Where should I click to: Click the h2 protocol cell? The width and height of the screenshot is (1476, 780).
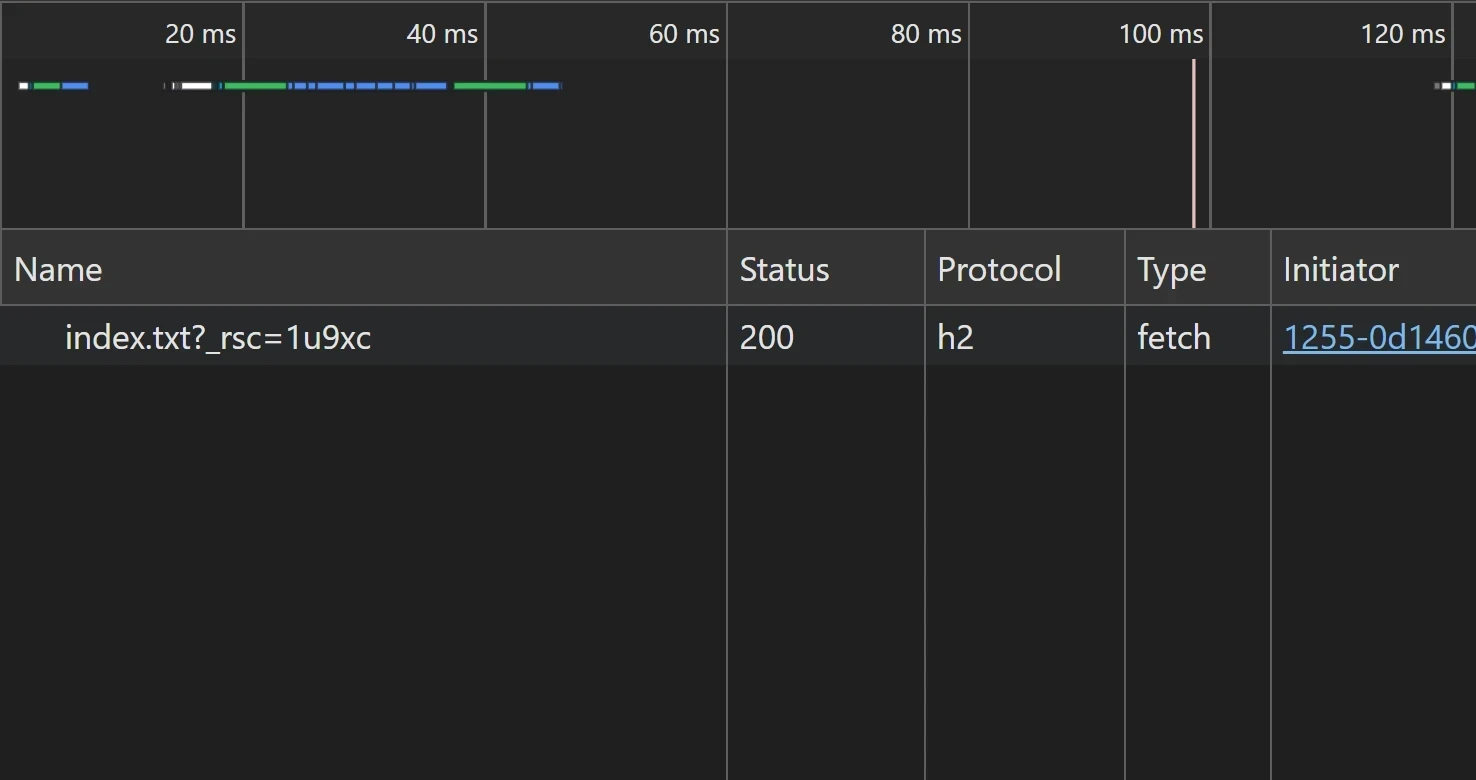coord(955,338)
